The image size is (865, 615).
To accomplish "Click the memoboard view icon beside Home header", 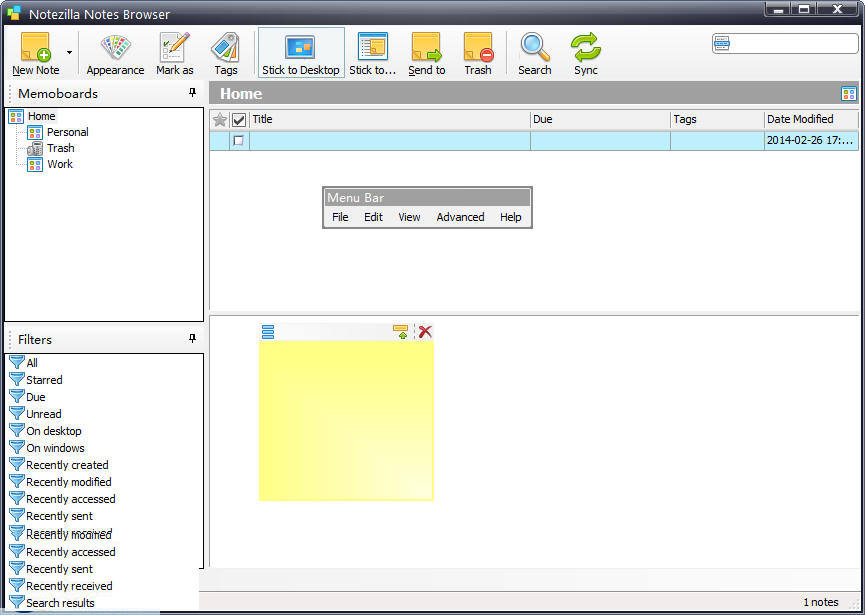I will 848,93.
